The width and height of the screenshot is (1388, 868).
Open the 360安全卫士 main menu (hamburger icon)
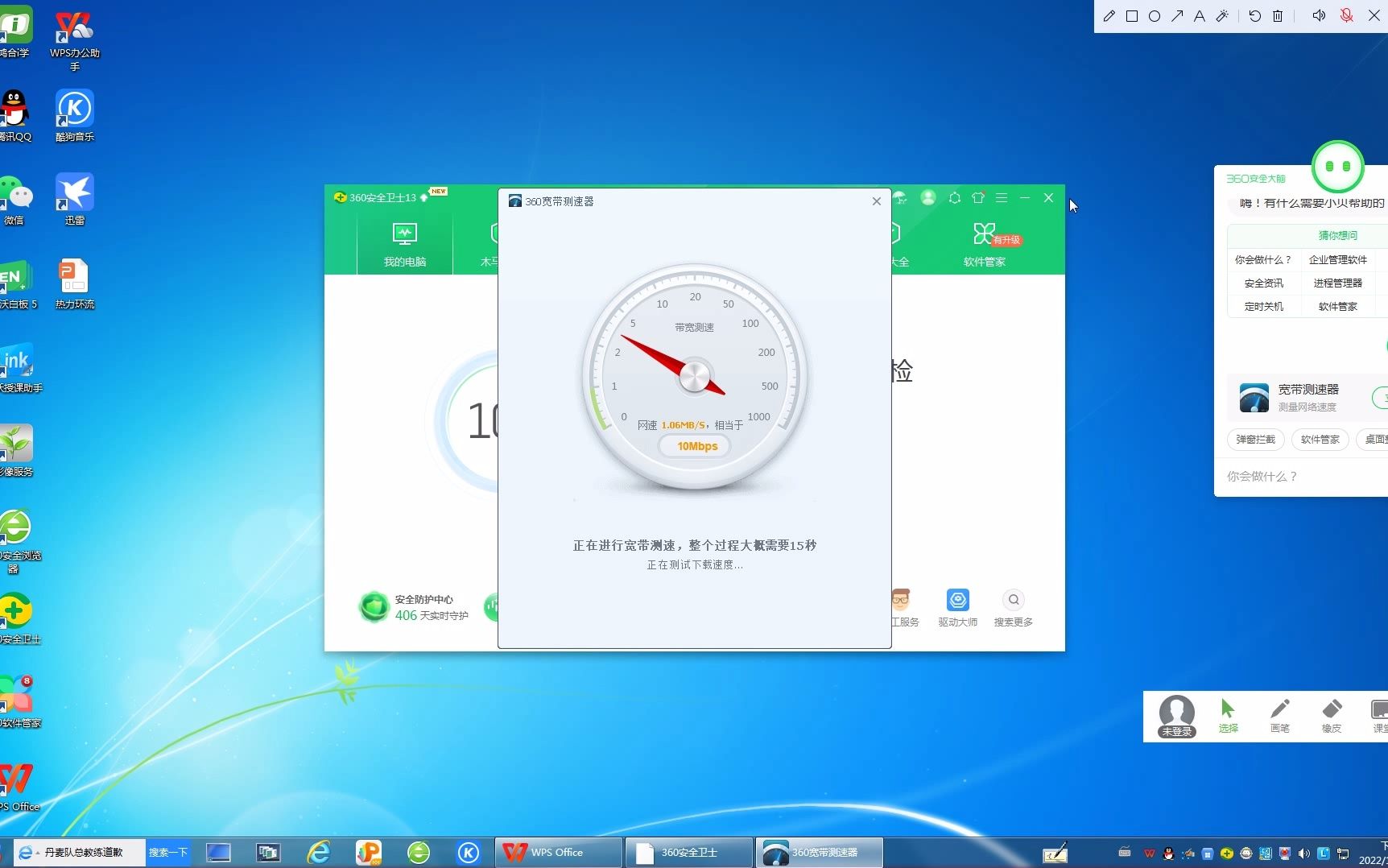point(1001,197)
